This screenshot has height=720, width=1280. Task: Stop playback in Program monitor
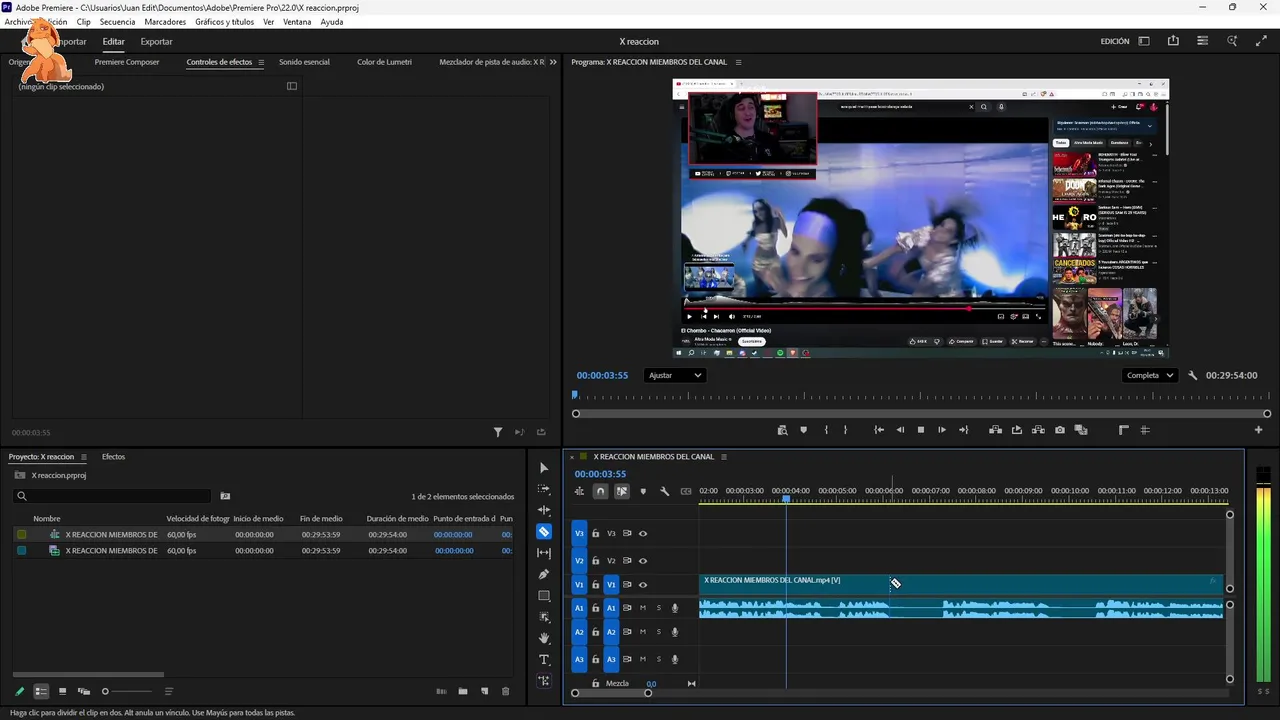click(x=921, y=430)
